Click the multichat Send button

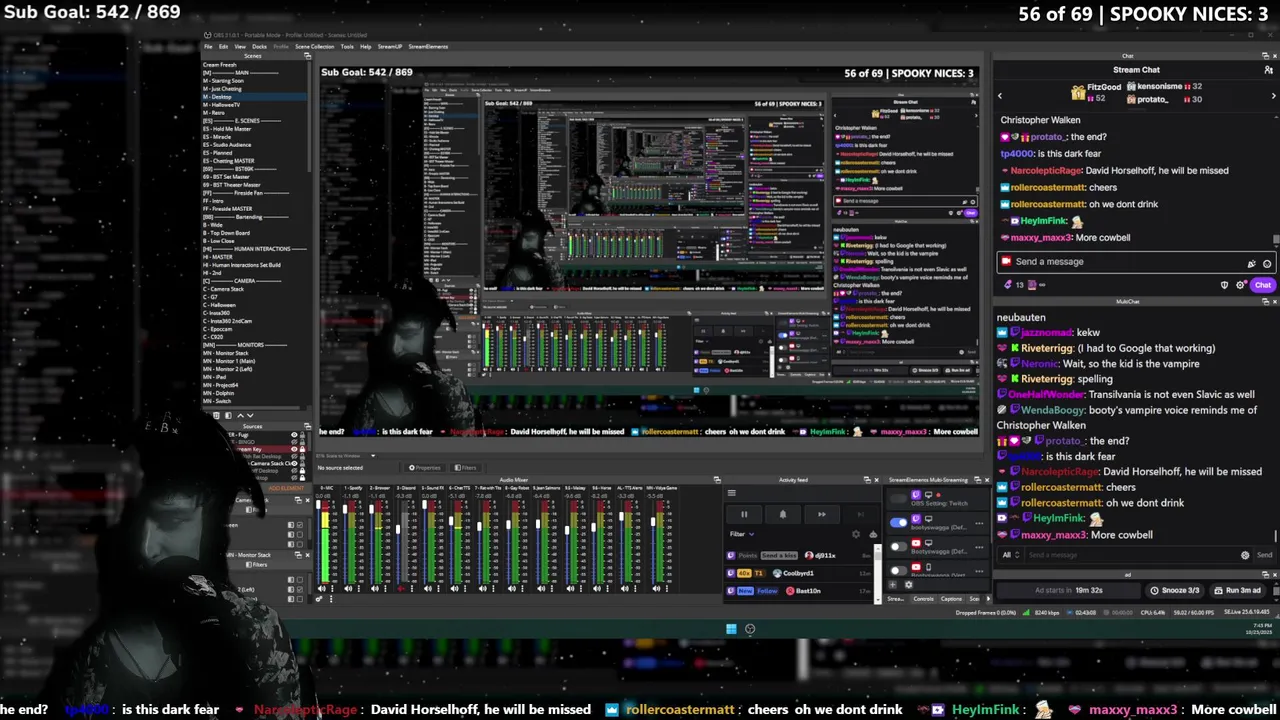pyautogui.click(x=1265, y=555)
